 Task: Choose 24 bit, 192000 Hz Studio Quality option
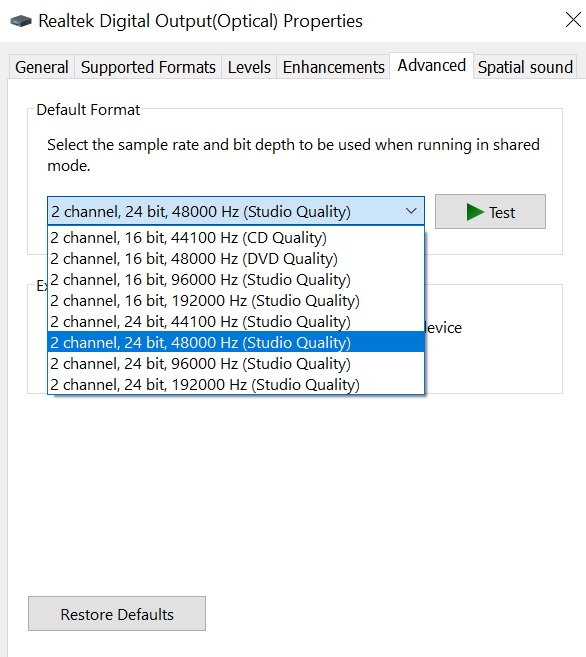coord(236,384)
